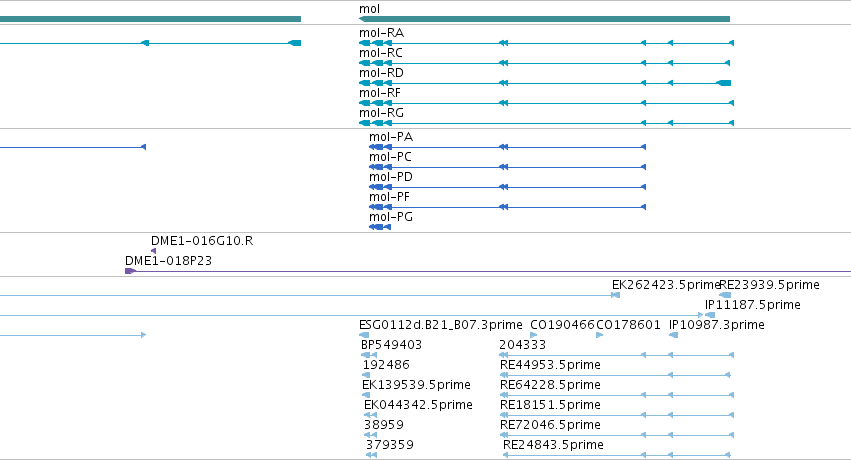Image resolution: width=851 pixels, height=460 pixels.
Task: Click the RE44953.5prime cDNA label
Action: tap(550, 365)
